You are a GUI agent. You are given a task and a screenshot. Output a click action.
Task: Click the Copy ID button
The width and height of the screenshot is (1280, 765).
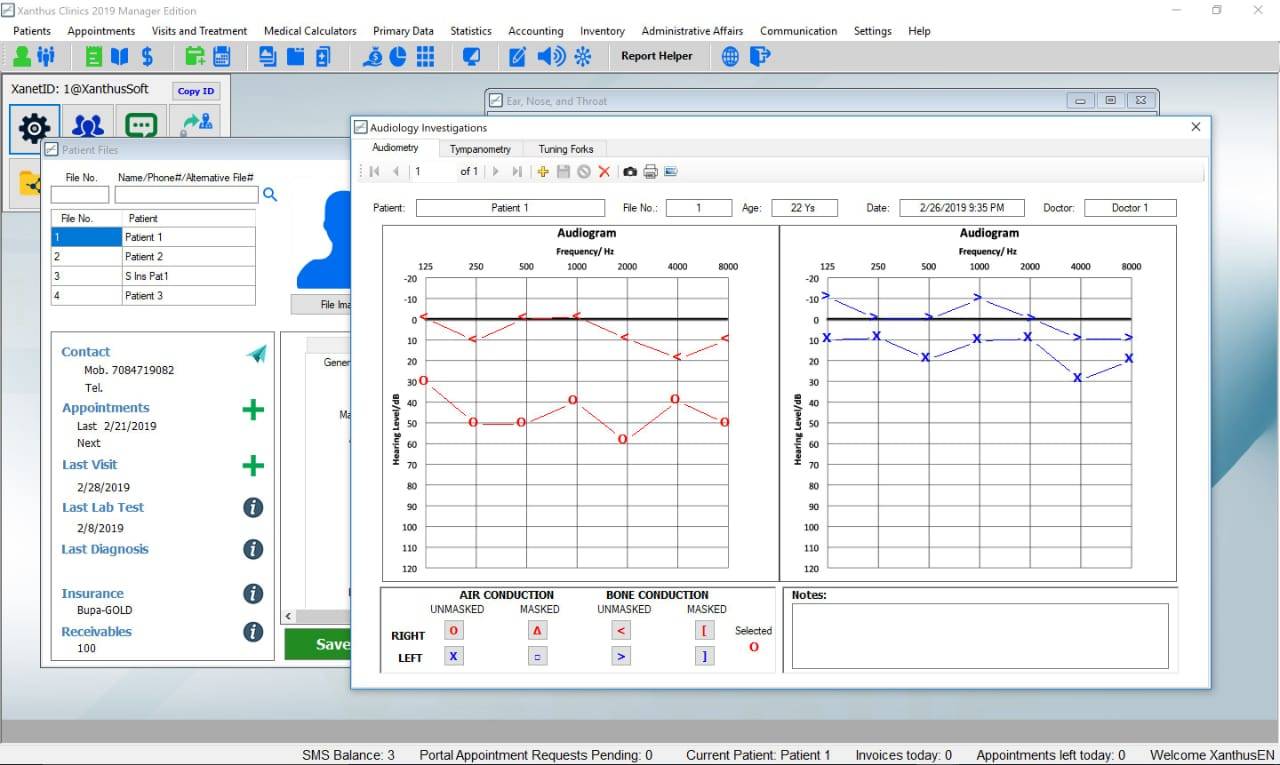(196, 91)
